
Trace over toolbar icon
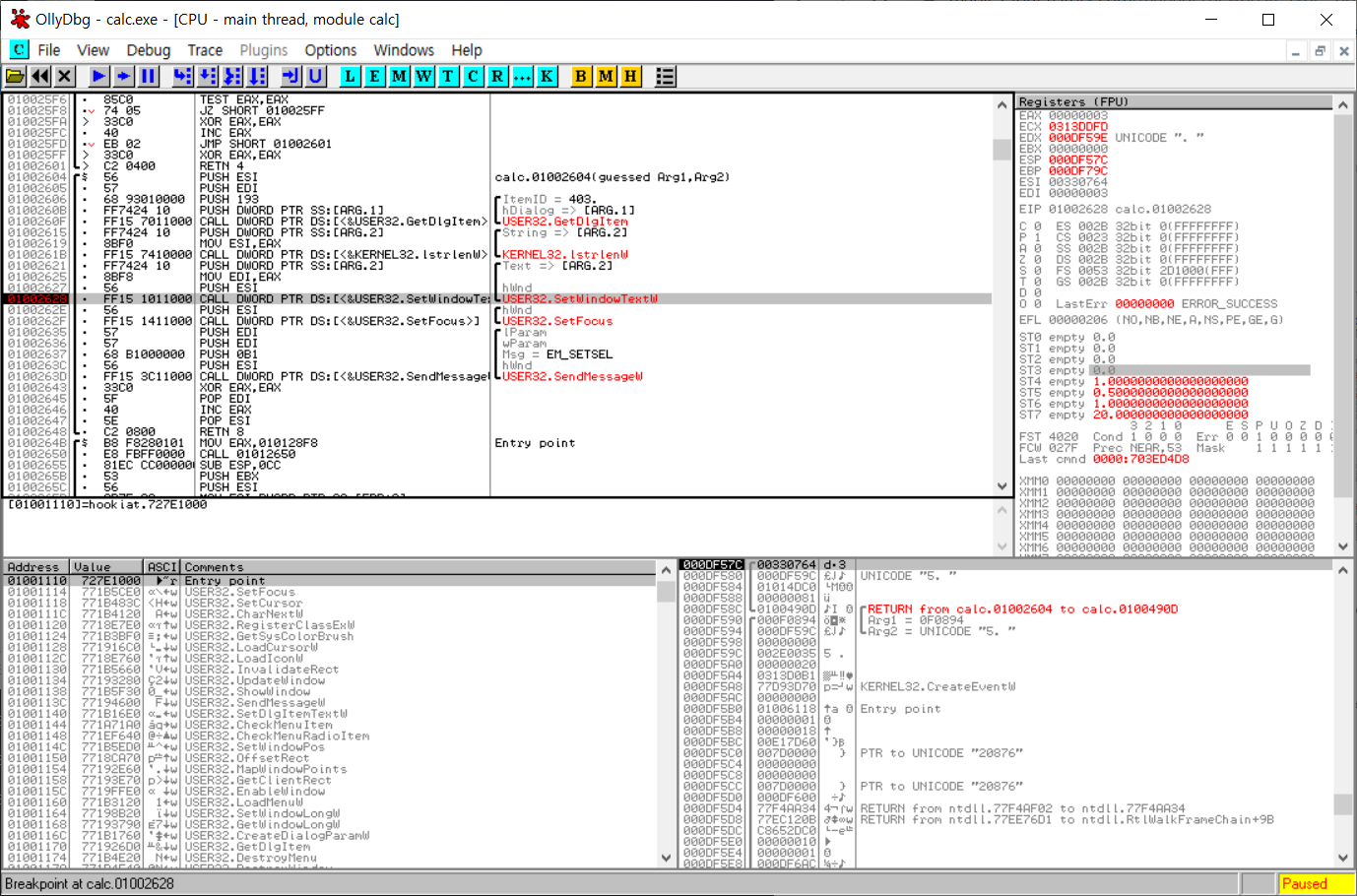tap(257, 76)
